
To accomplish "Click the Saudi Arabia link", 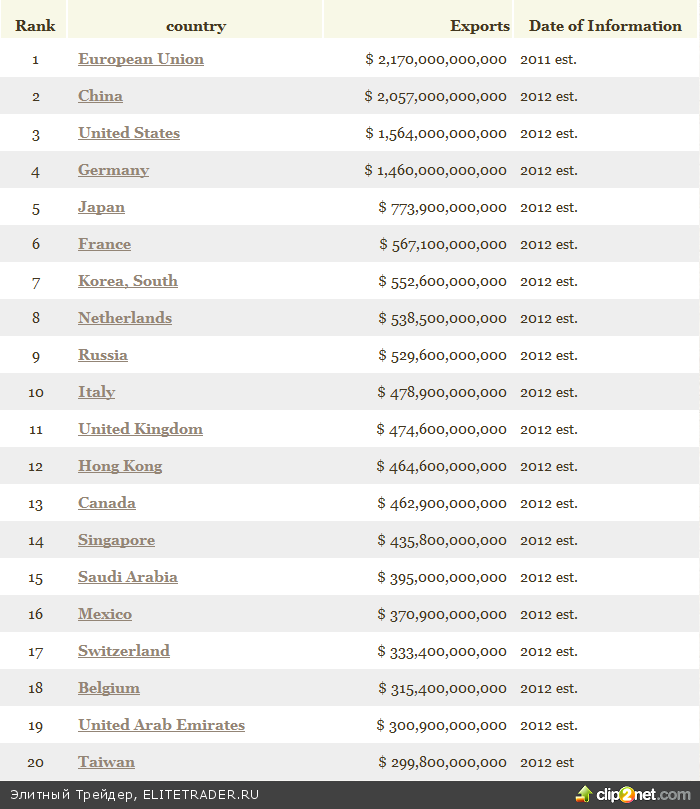I will [x=128, y=577].
